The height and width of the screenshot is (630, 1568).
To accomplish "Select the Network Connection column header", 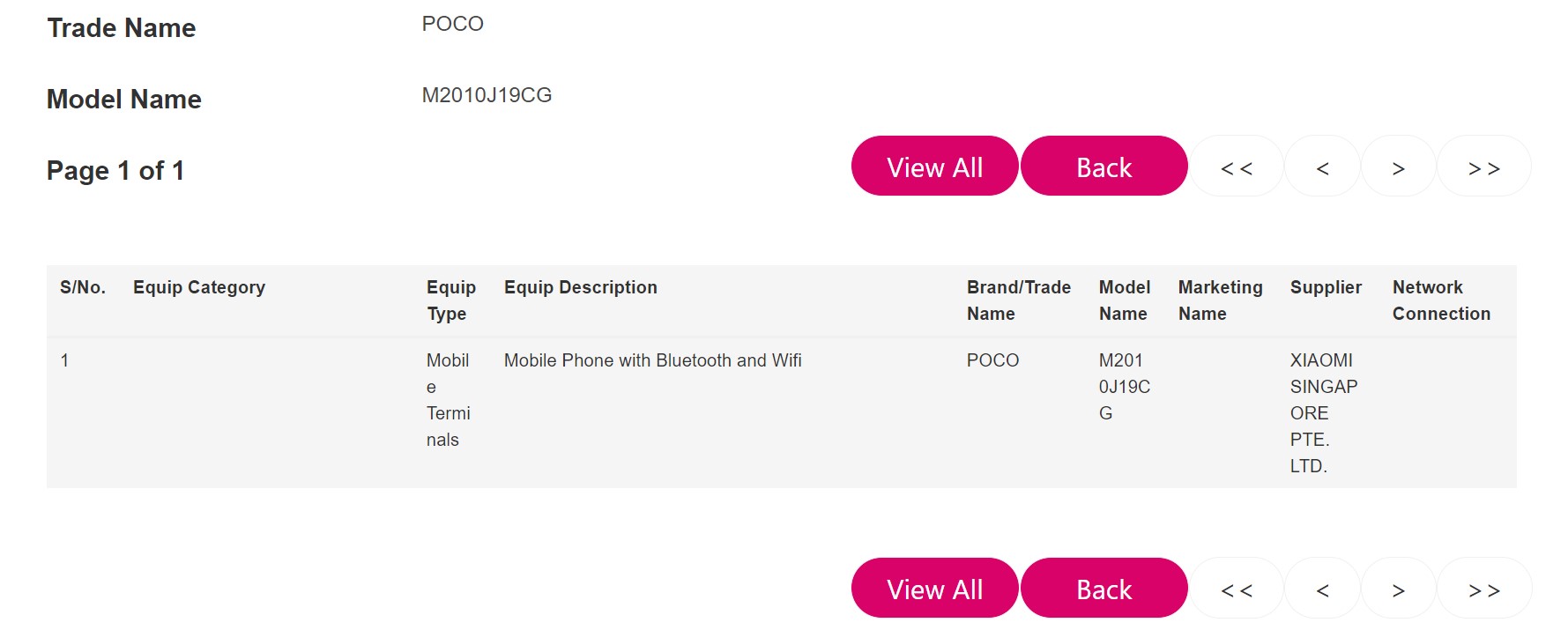I will [x=1441, y=300].
